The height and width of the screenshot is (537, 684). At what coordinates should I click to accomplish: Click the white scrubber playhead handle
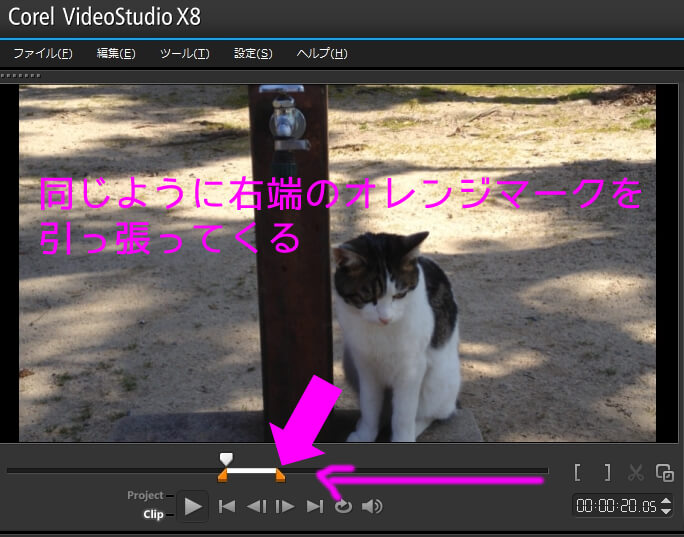pyautogui.click(x=226, y=459)
